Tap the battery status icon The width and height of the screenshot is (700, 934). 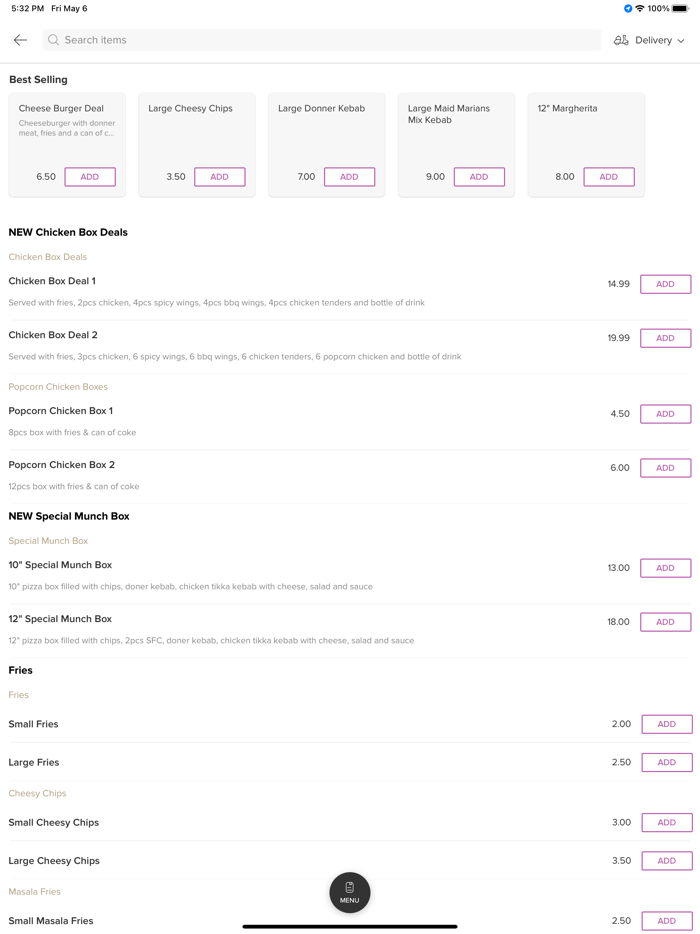click(680, 8)
